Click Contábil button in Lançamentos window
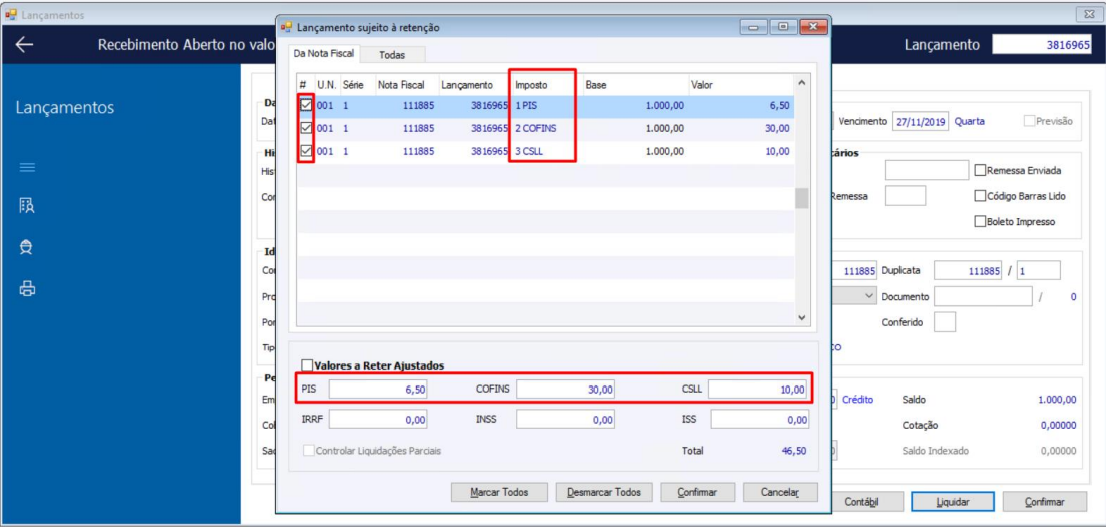 pyautogui.click(x=864, y=502)
